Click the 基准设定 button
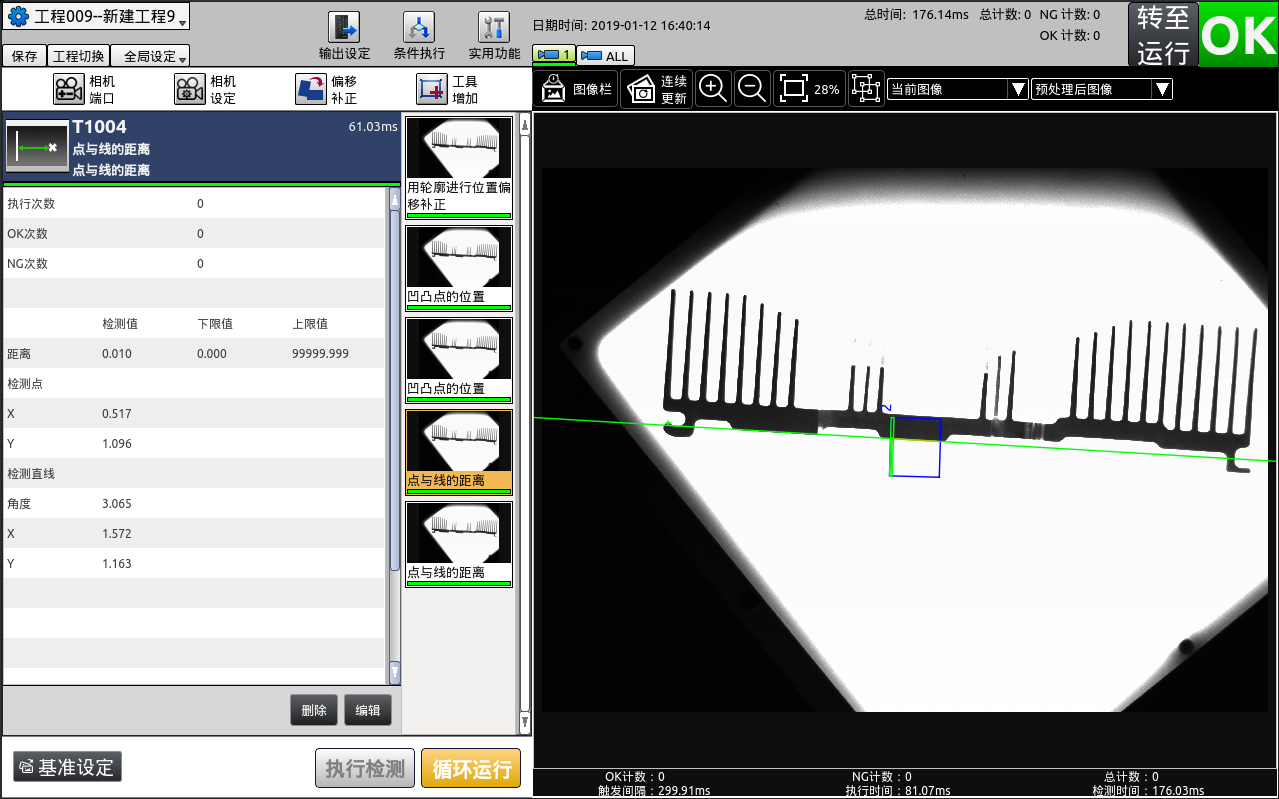Screen dimensions: 1279x799 pos(67,767)
